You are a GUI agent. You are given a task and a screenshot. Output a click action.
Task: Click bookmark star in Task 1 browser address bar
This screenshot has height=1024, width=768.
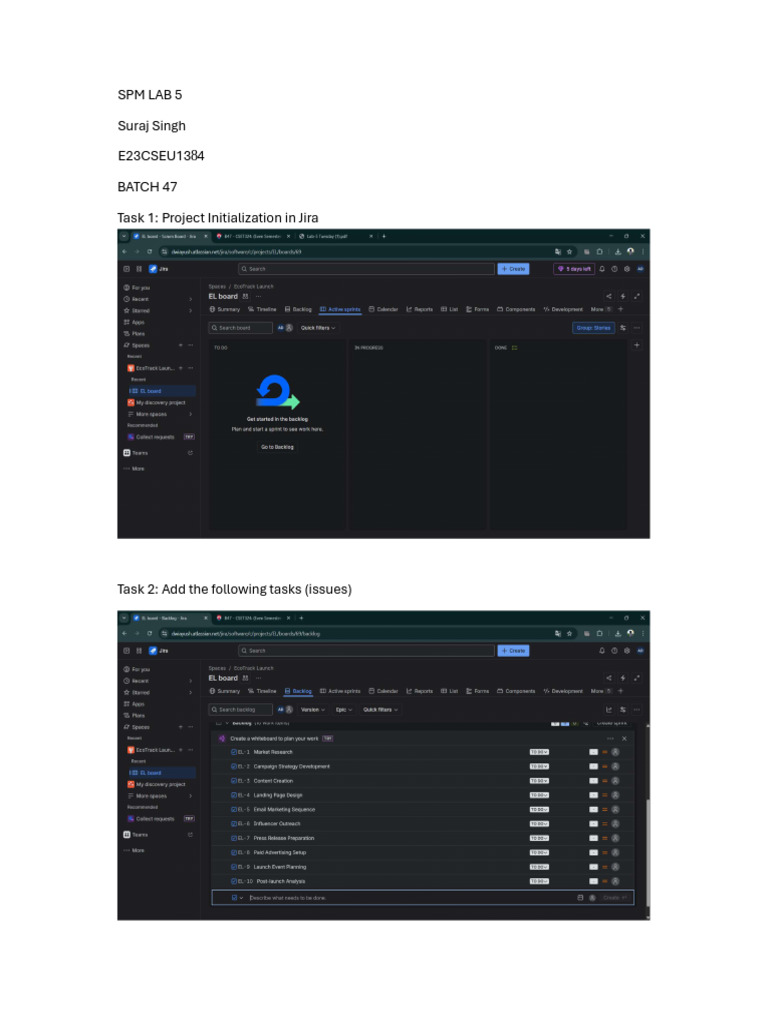[569, 251]
